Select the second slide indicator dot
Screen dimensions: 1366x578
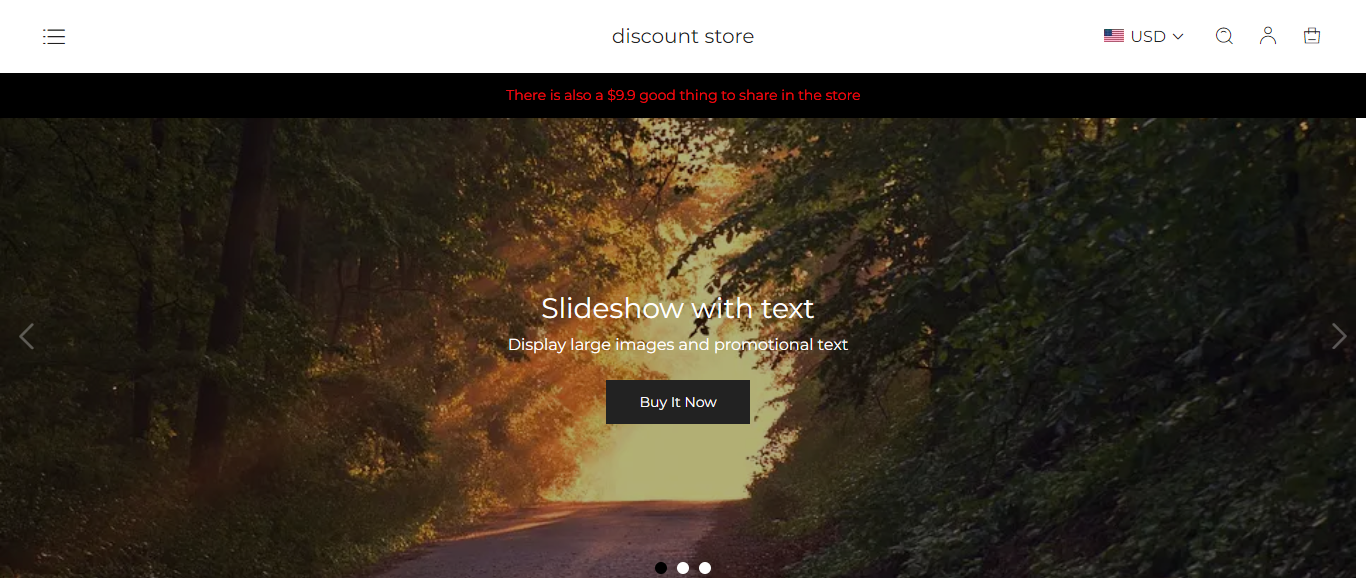click(683, 568)
